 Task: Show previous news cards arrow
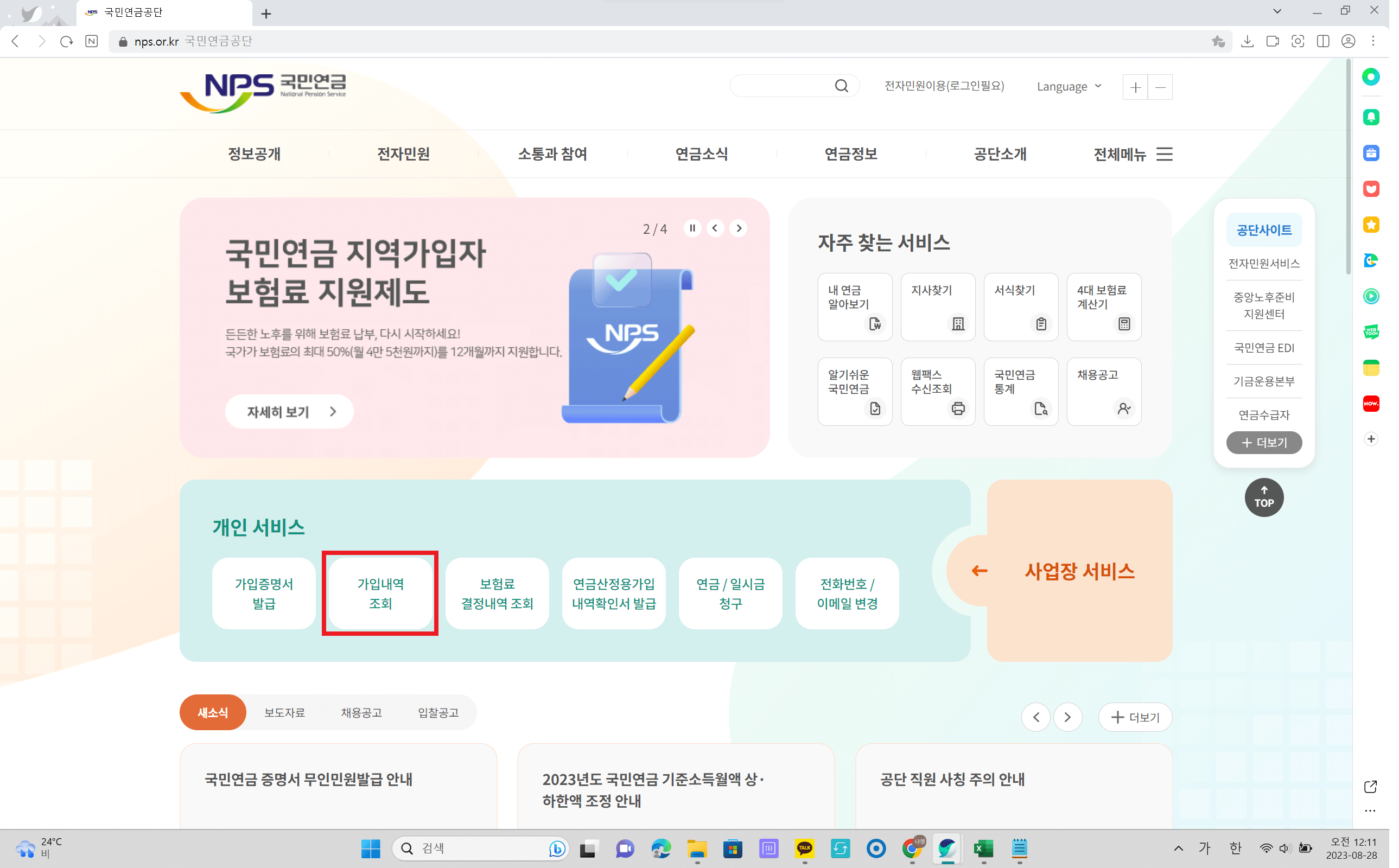pos(1035,718)
